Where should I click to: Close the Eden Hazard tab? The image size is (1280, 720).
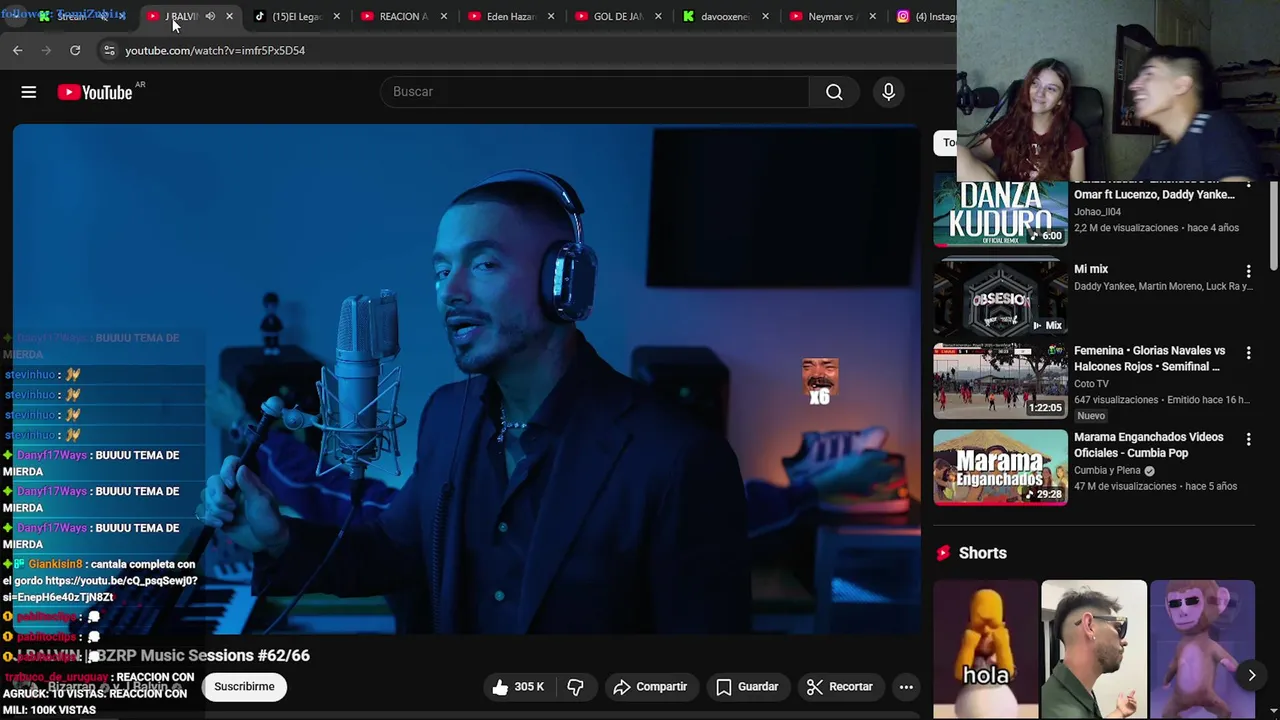[x=550, y=16]
